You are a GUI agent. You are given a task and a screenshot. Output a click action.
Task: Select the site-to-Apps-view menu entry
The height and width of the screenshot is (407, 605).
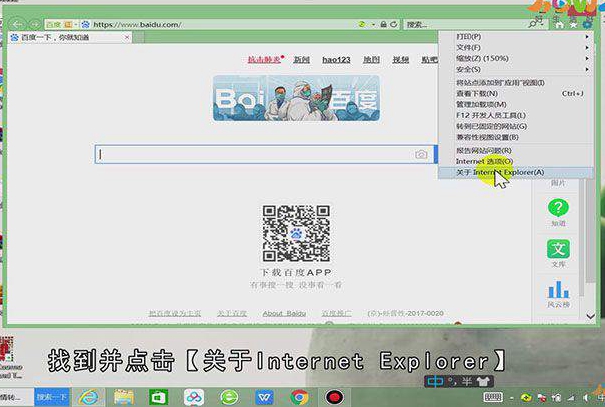click(516, 83)
